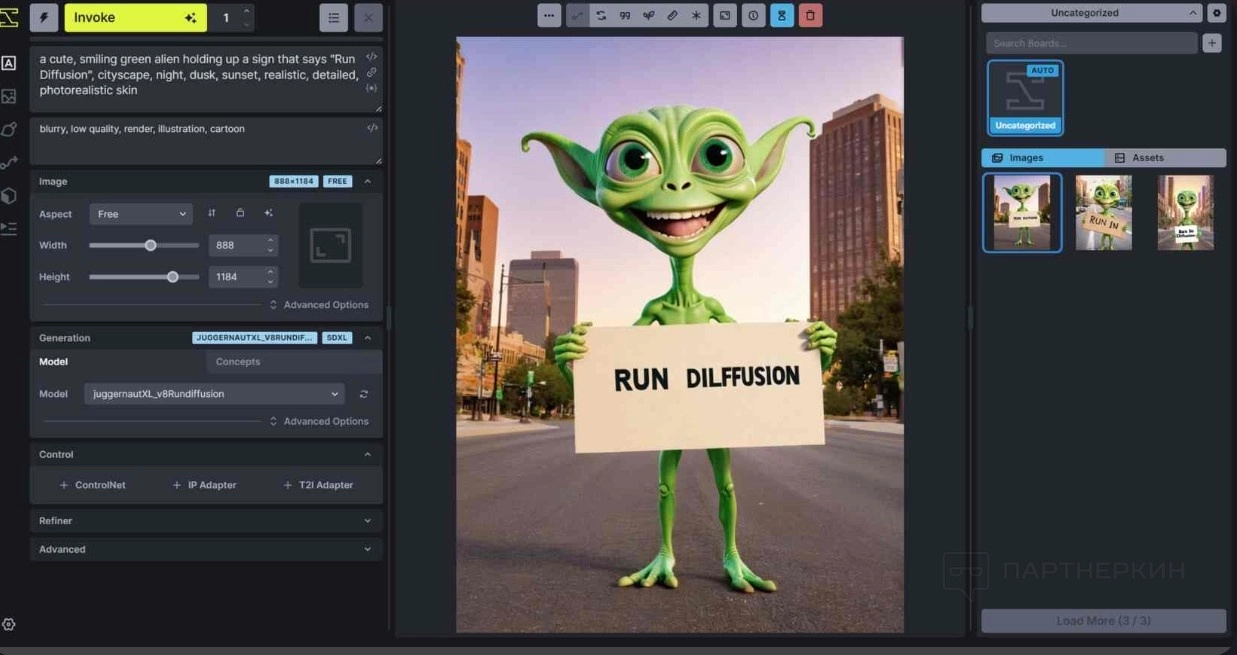Screen dimensions: 1237x655
Task: Open the Unified Canvas brush icon in sidebar
Action: 9,129
